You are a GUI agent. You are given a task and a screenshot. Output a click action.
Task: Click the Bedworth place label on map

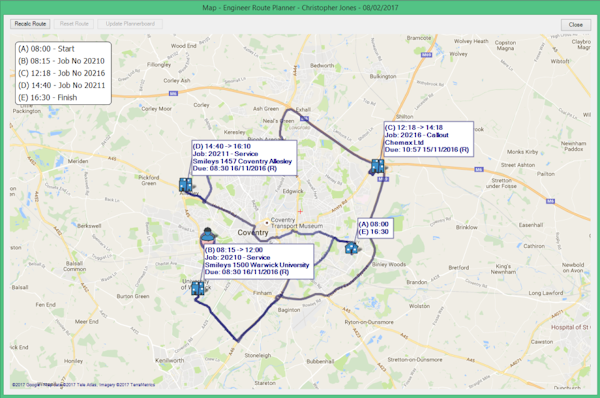click(322, 65)
